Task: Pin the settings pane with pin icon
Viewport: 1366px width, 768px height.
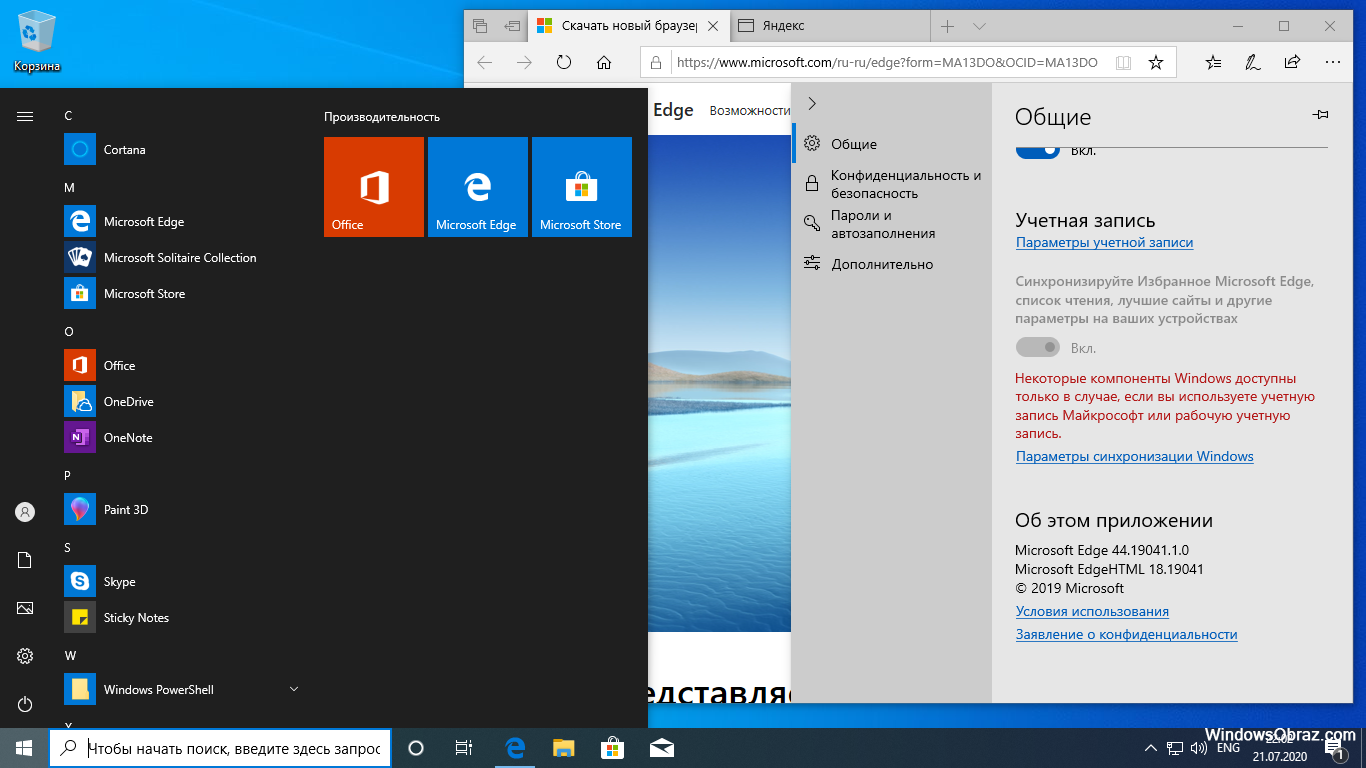Action: [1320, 116]
